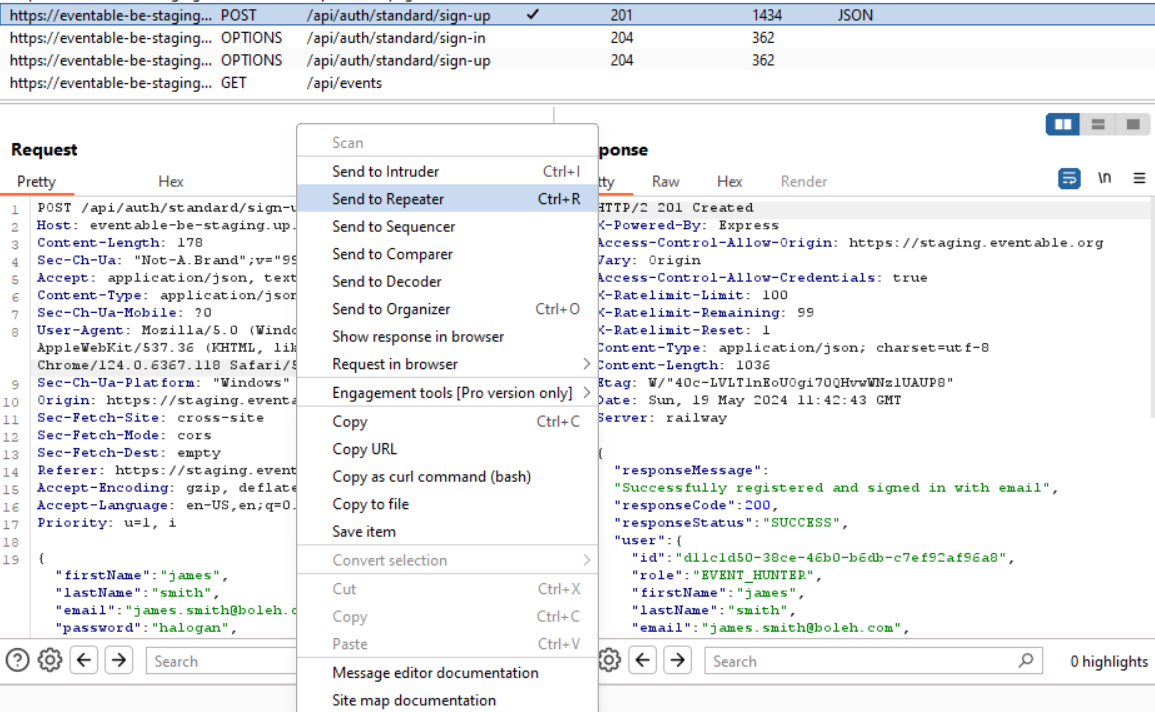The image size is (1155, 712).
Task: Choose Send to Sequencer
Action: (447, 227)
